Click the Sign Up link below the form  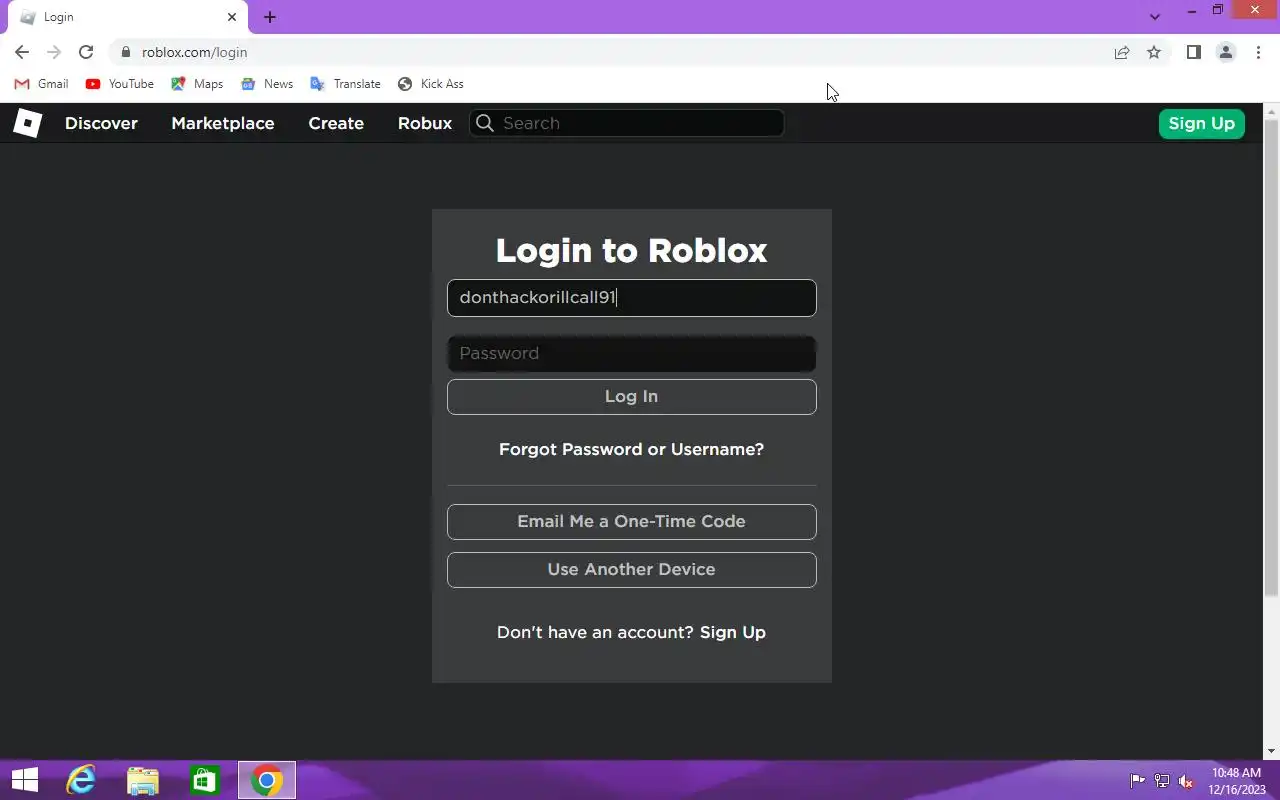733,632
